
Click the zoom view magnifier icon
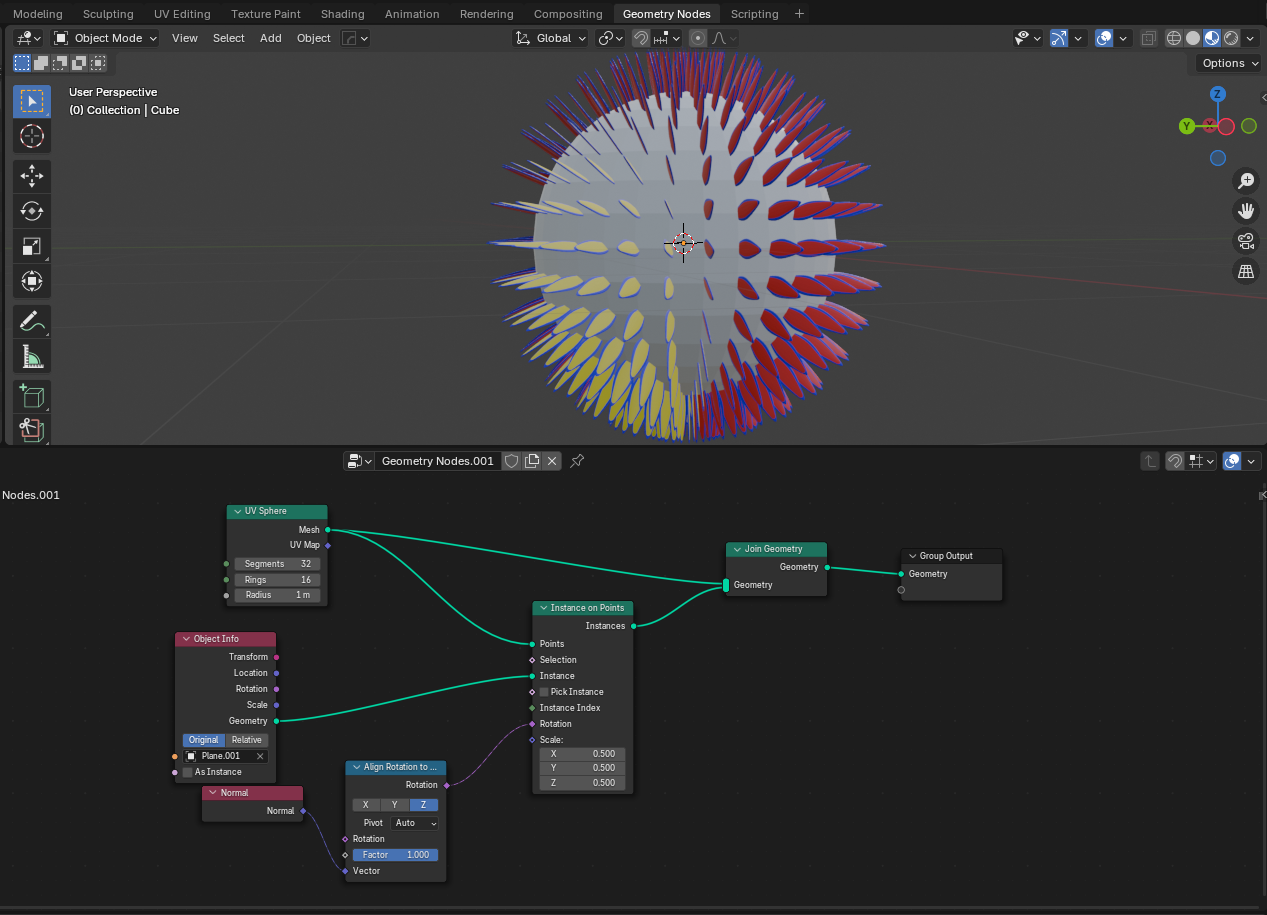1246,181
